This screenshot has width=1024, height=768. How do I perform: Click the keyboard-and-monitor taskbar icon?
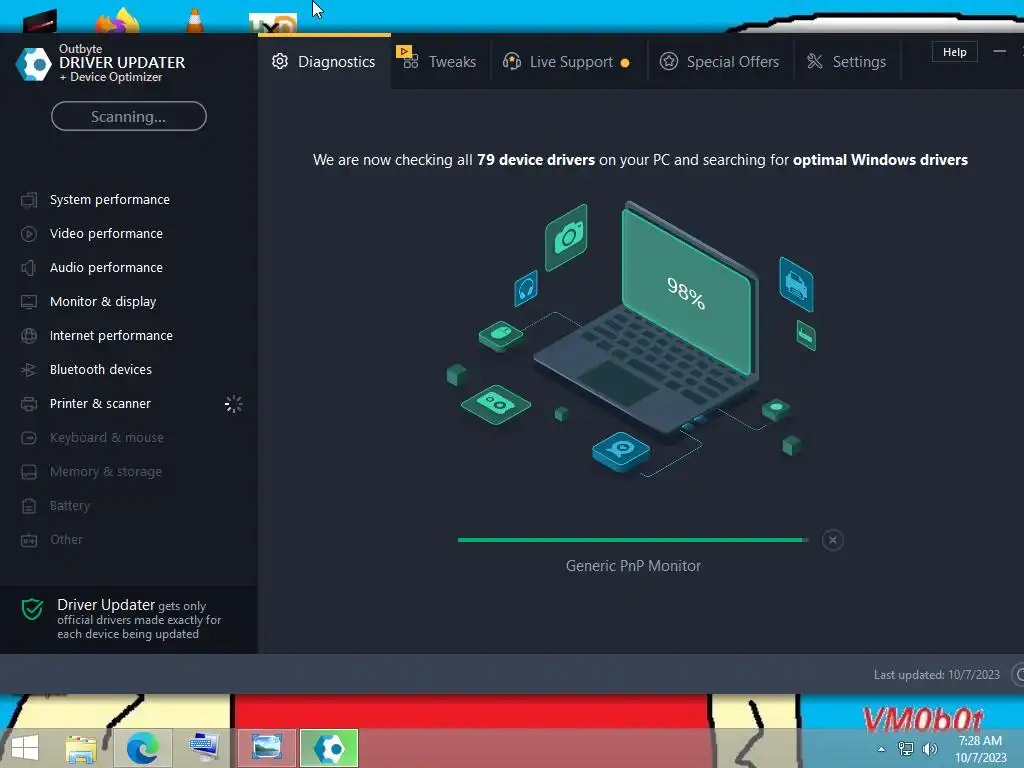click(x=204, y=748)
